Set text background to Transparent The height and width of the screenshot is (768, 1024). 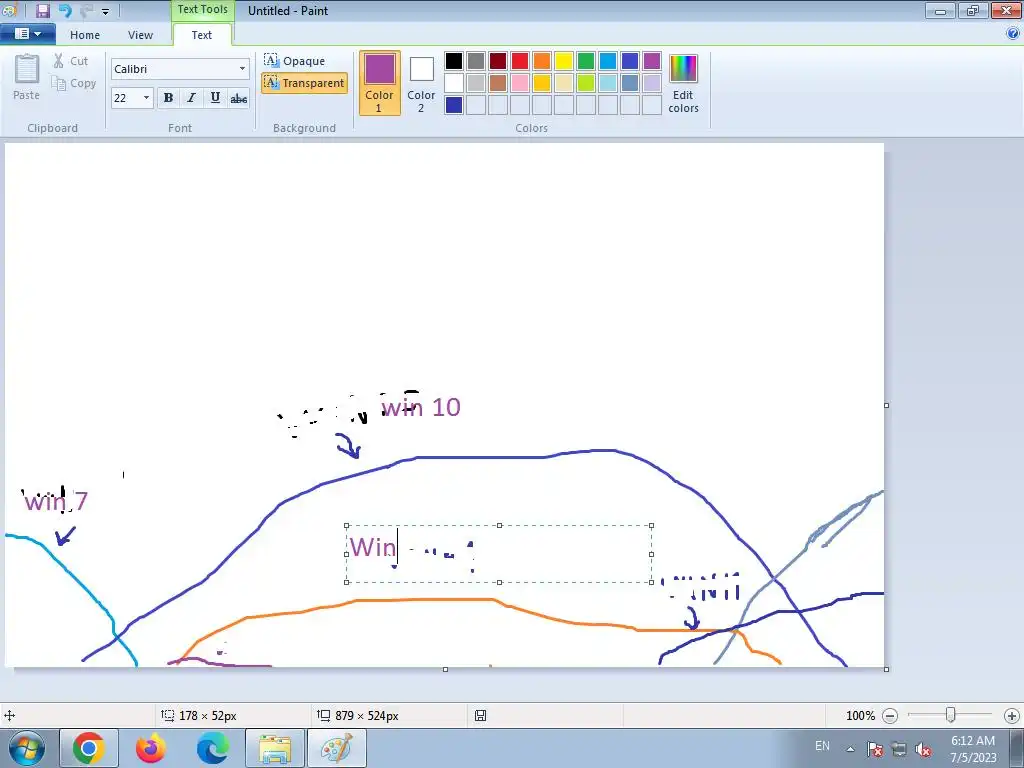(304, 83)
